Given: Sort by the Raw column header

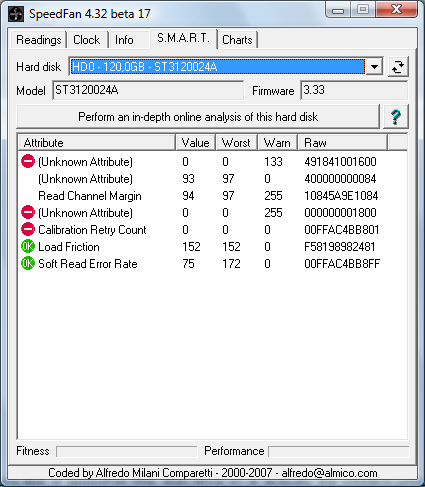Looking at the screenshot, I should (342, 143).
